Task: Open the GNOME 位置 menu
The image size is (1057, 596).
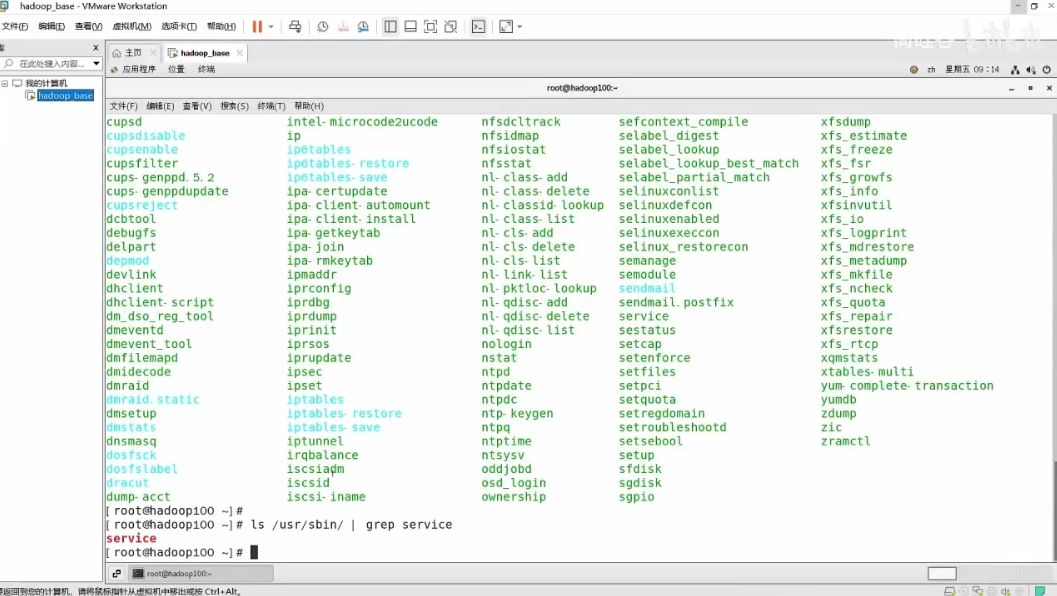Action: click(176, 69)
